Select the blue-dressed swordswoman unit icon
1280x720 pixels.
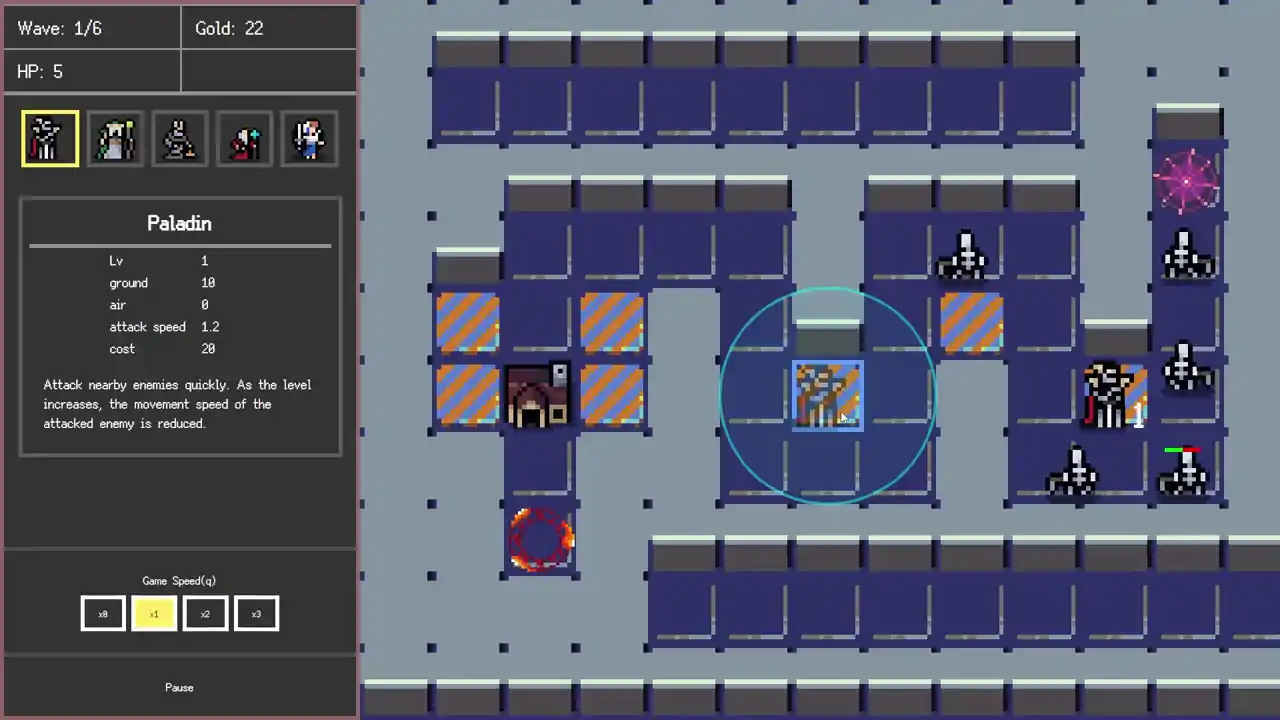click(310, 138)
